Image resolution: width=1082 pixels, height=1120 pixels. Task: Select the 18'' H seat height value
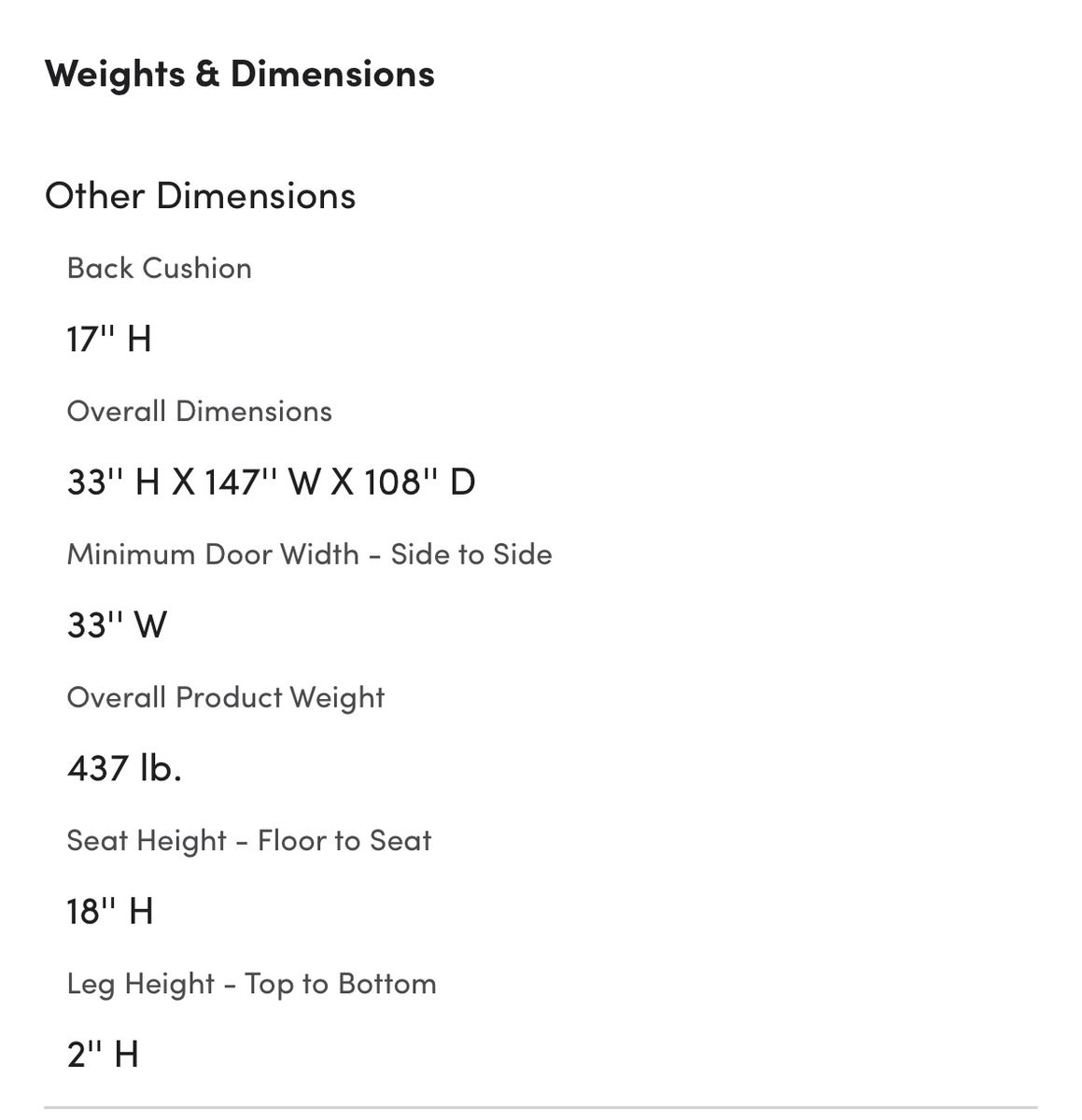tap(110, 912)
